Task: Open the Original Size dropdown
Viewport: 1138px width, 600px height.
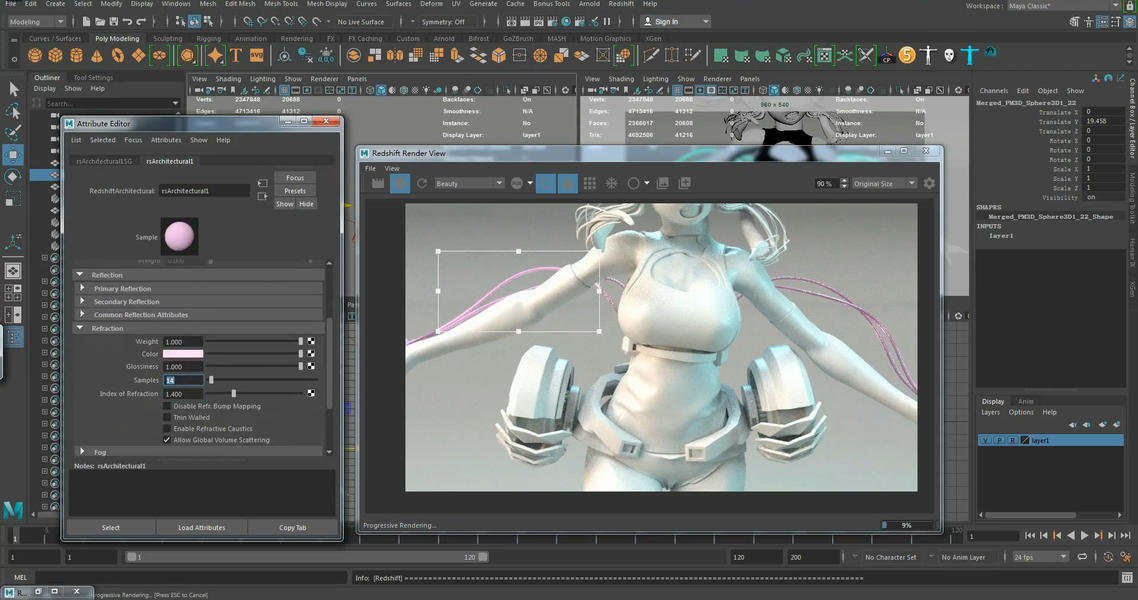Action: (884, 184)
